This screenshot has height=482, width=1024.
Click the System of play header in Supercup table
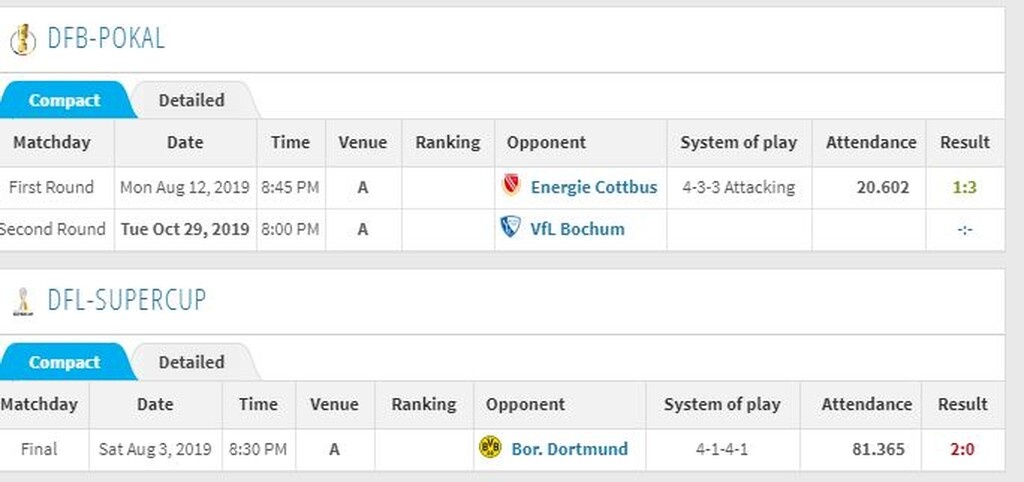point(722,404)
